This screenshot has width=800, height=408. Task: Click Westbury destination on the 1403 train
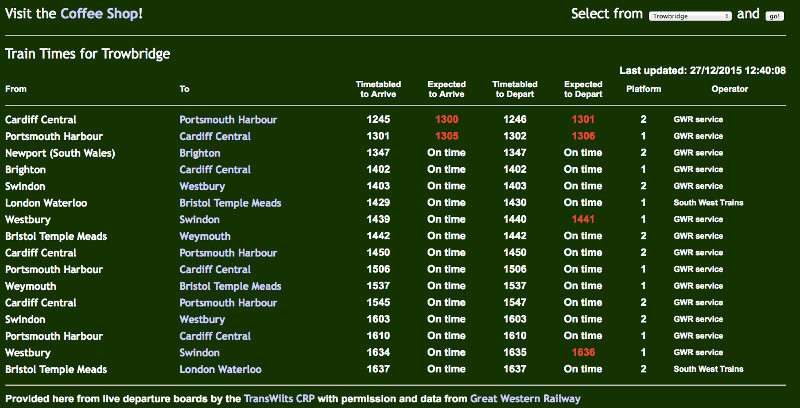202,186
